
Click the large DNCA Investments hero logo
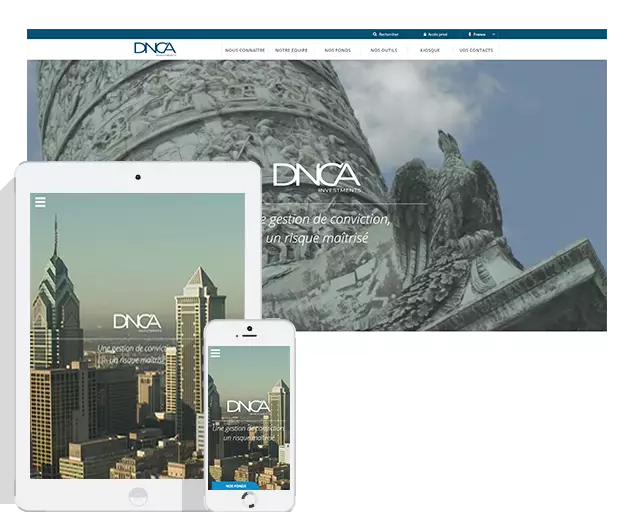(317, 178)
